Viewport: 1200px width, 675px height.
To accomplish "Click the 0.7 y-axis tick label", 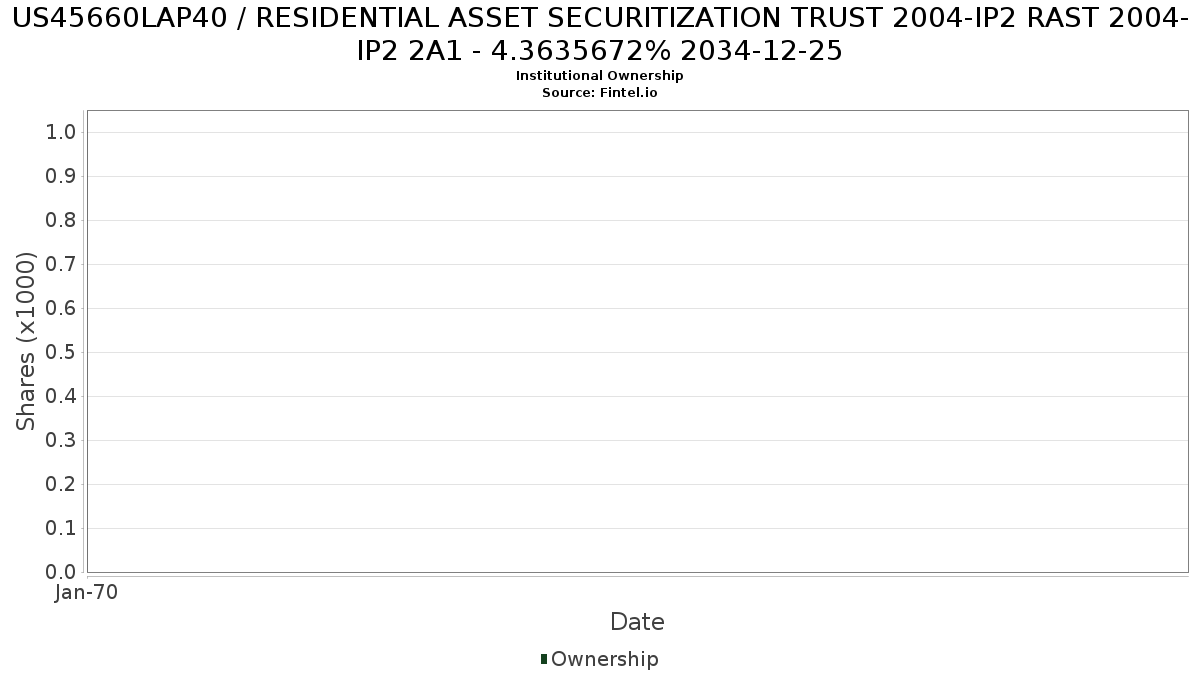I will pyautogui.click(x=61, y=265).
